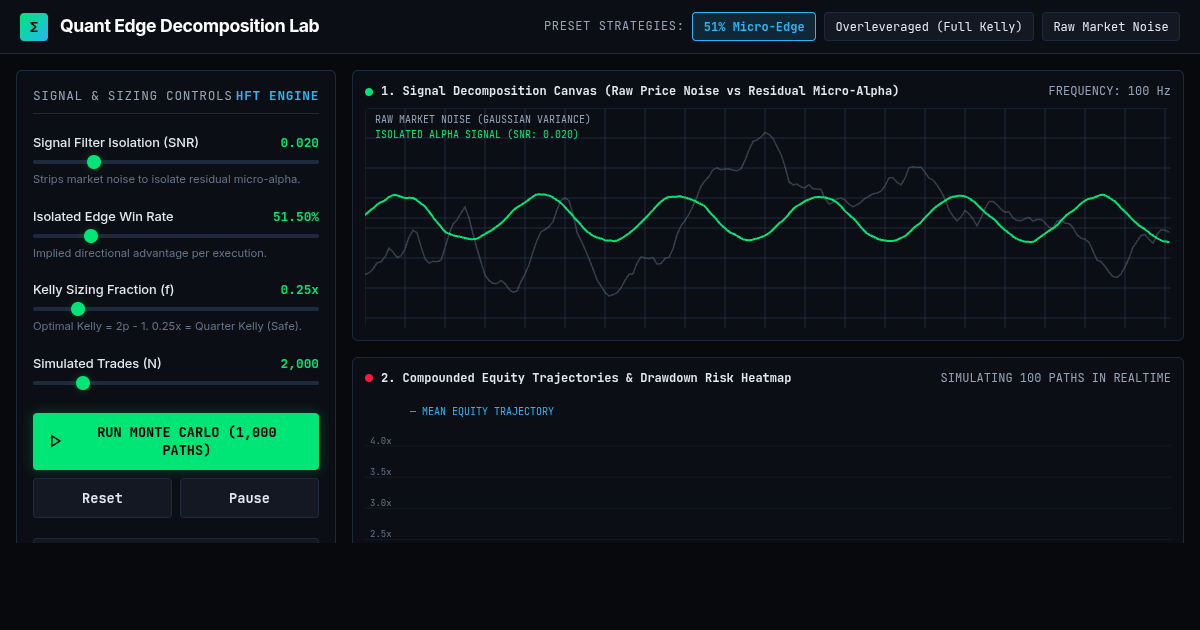This screenshot has height=630, width=1200.
Task: Select the Raw Market Noise preset
Action: (x=1111, y=27)
